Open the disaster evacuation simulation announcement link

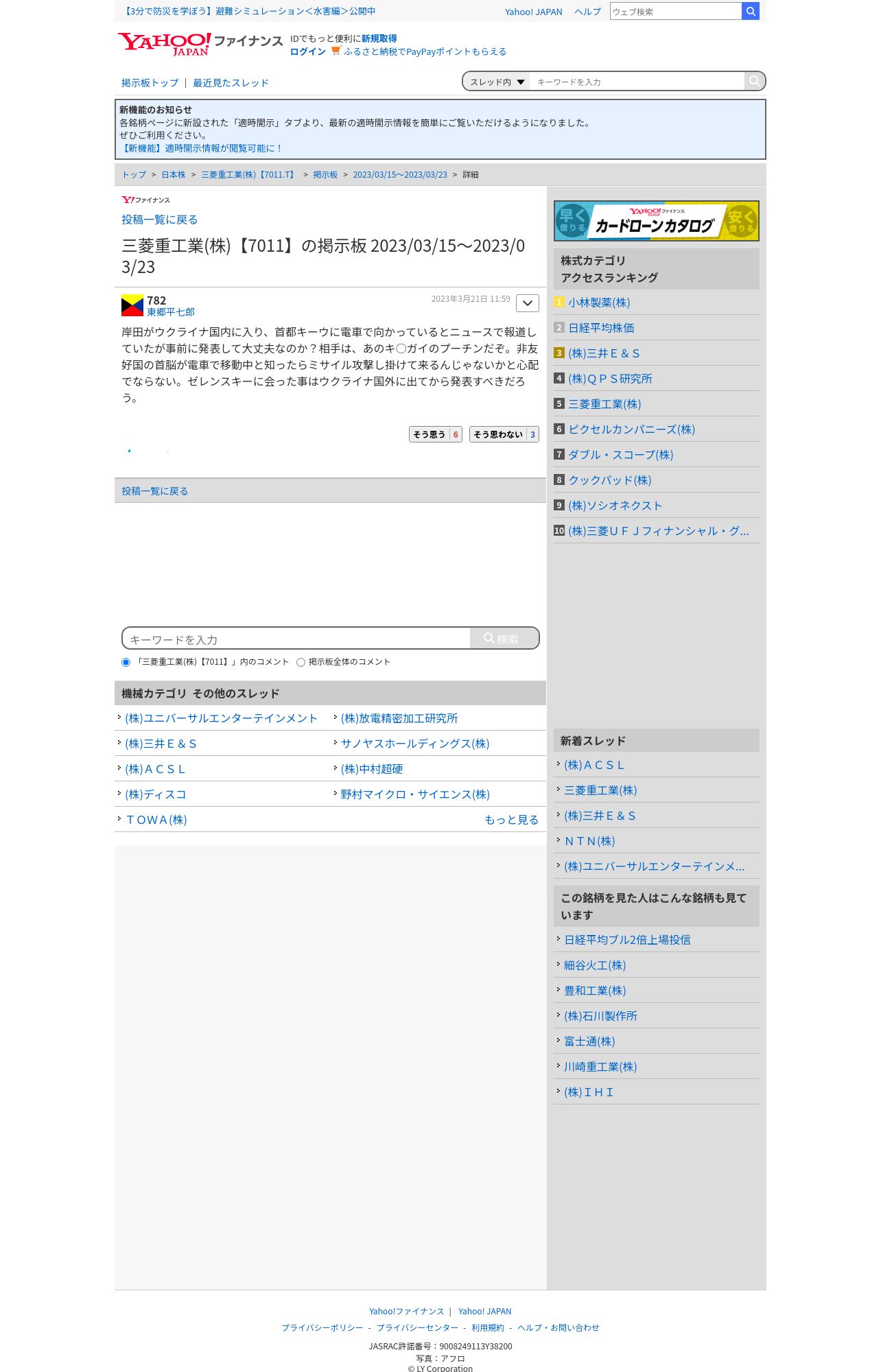[x=248, y=11]
